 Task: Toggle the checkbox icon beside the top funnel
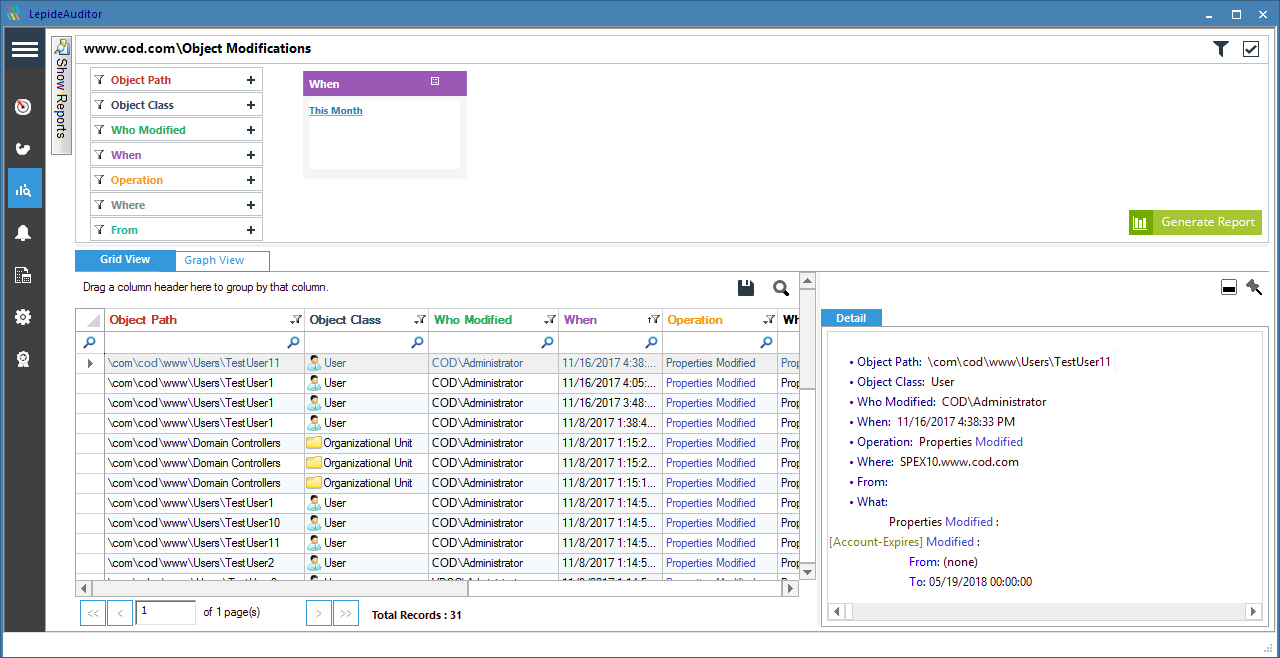coord(1251,49)
